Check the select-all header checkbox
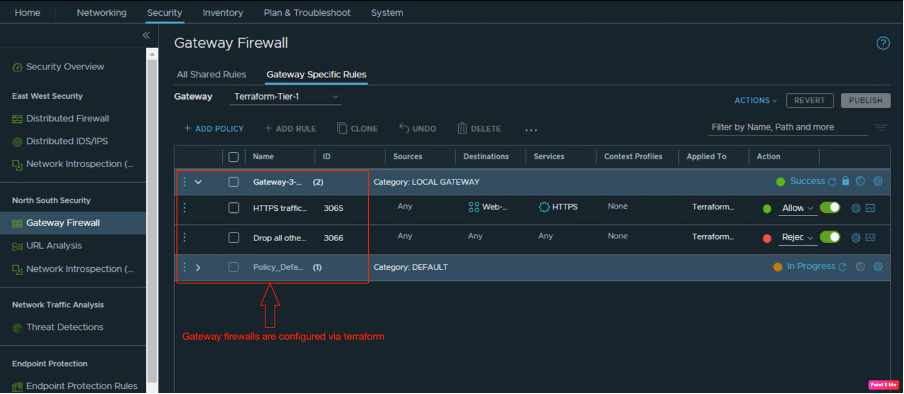This screenshot has height=394, width=904. pyautogui.click(x=233, y=156)
